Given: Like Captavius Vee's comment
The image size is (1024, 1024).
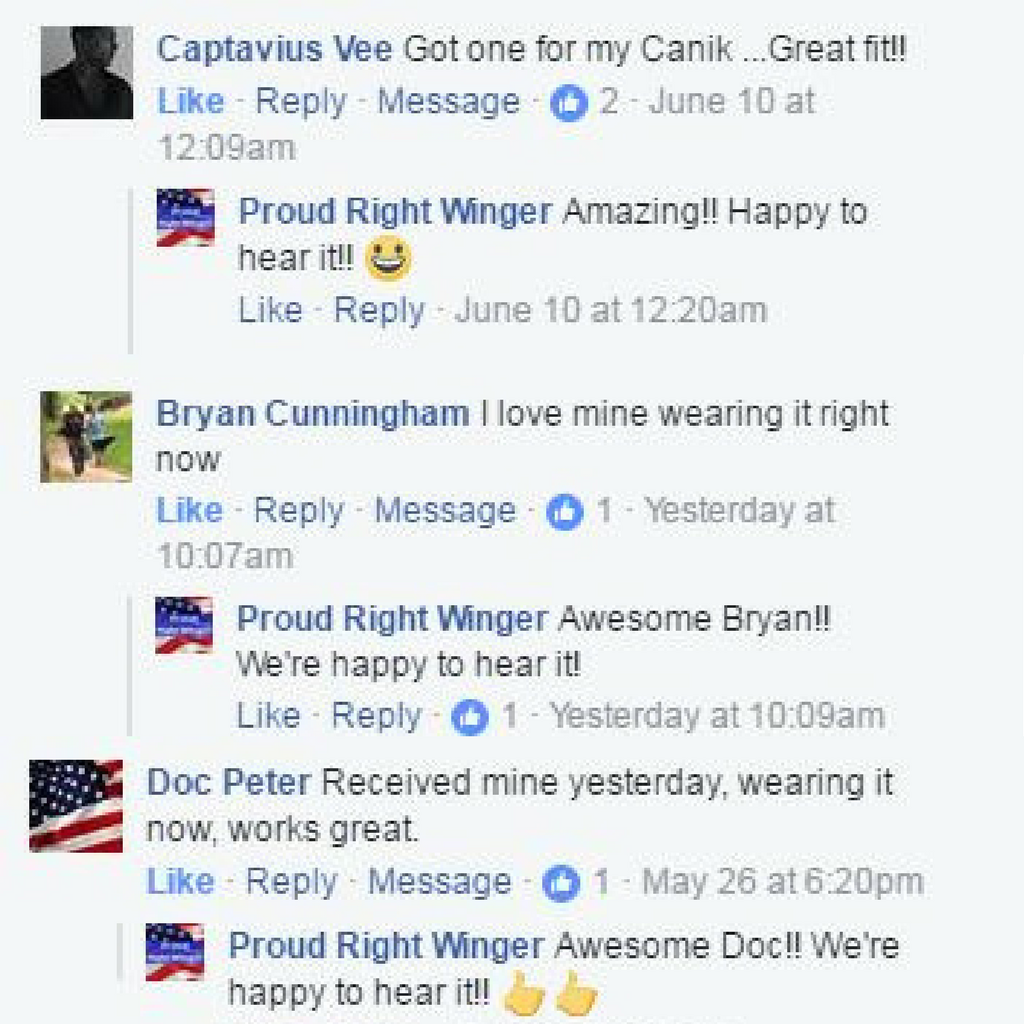Looking at the screenshot, I should pos(191,102).
